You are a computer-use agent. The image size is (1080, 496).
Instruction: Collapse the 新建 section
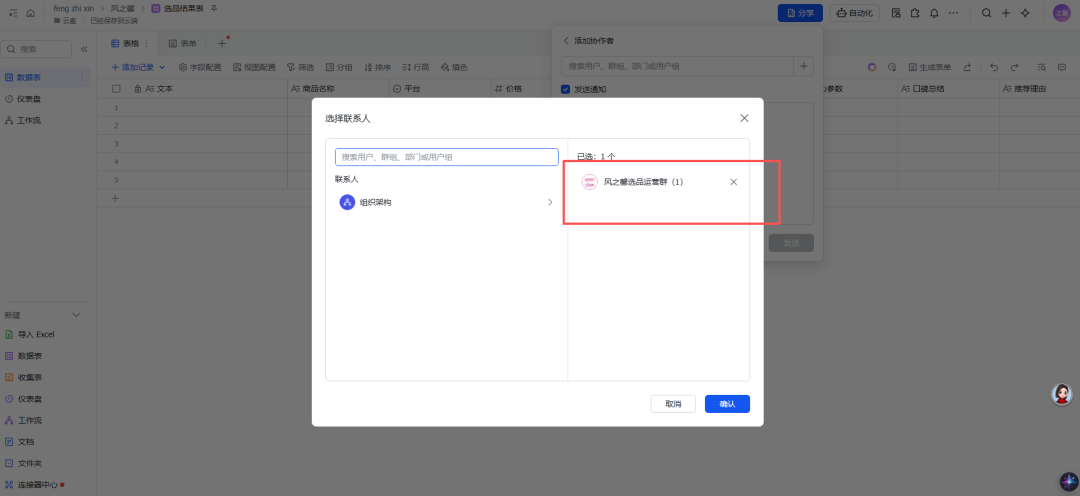click(76, 315)
